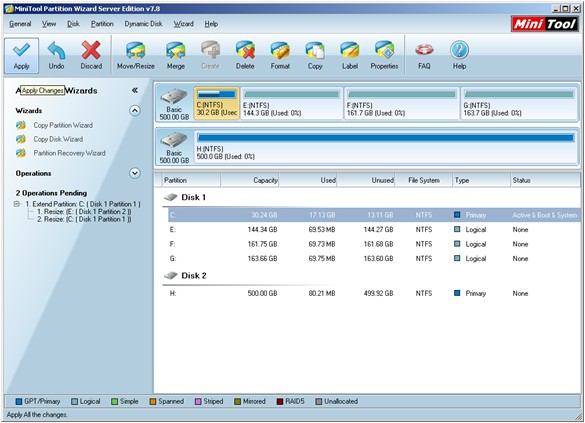This screenshot has height=423, width=585.
Task: Select the H:(NTFS) 500.0 GB partition block
Action: (385, 147)
